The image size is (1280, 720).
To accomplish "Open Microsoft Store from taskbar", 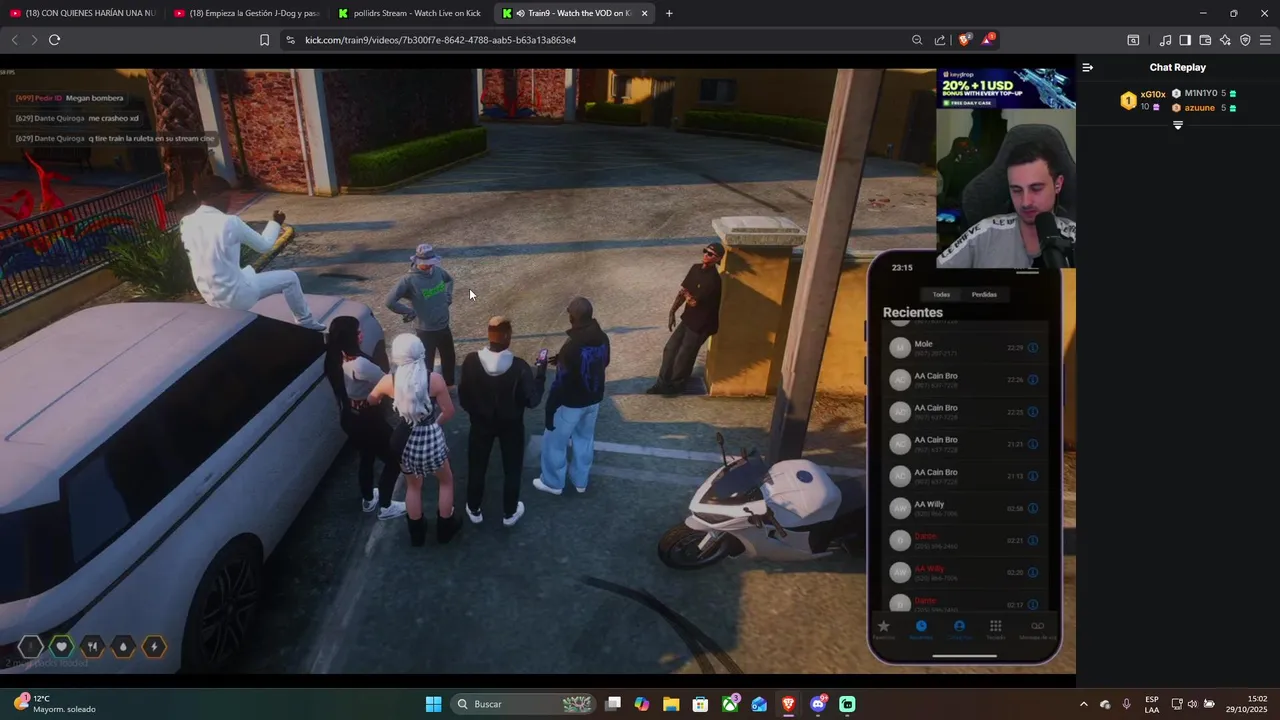I will click(700, 704).
